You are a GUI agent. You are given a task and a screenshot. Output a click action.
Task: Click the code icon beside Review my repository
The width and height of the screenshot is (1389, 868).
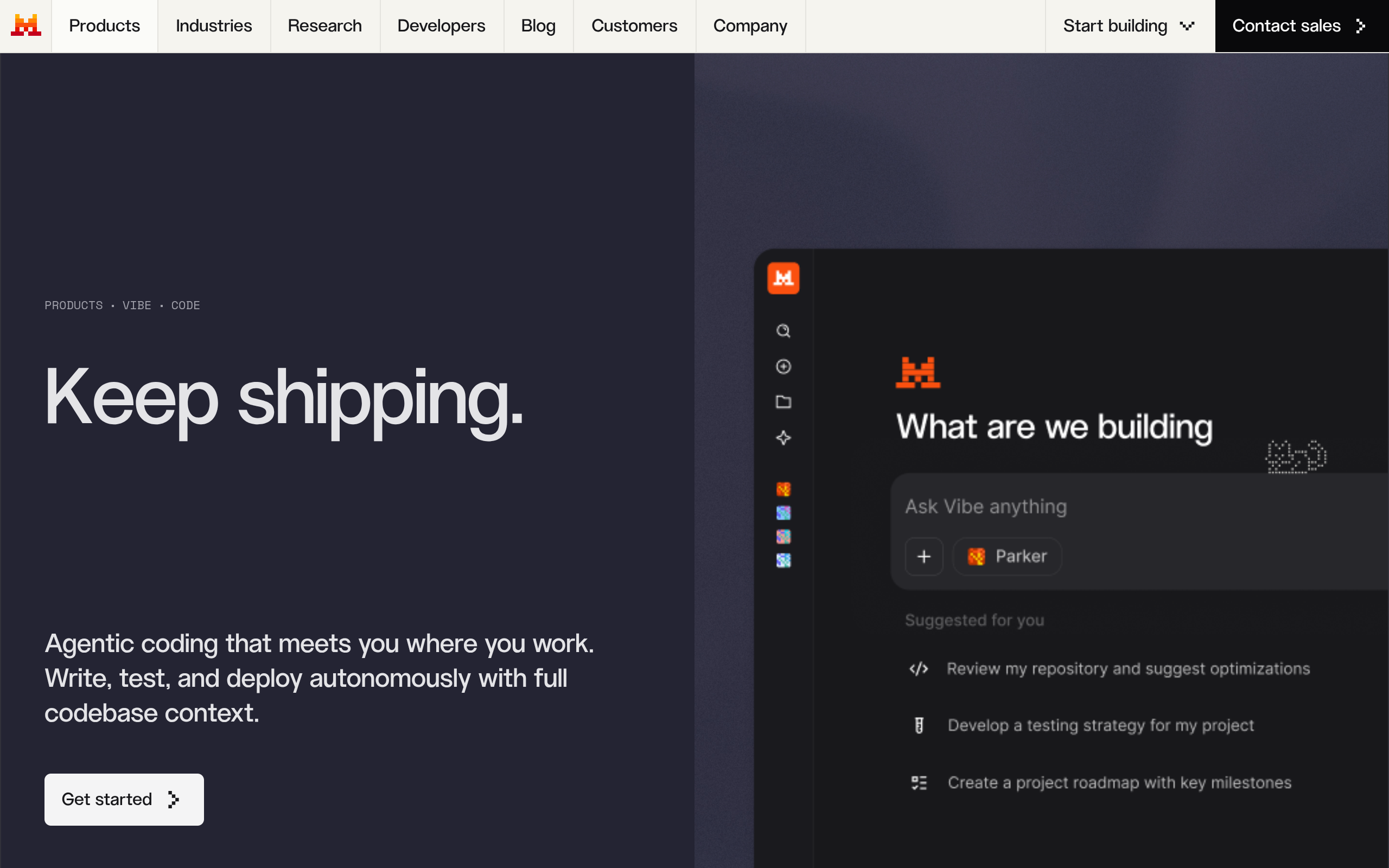pyautogui.click(x=919, y=669)
